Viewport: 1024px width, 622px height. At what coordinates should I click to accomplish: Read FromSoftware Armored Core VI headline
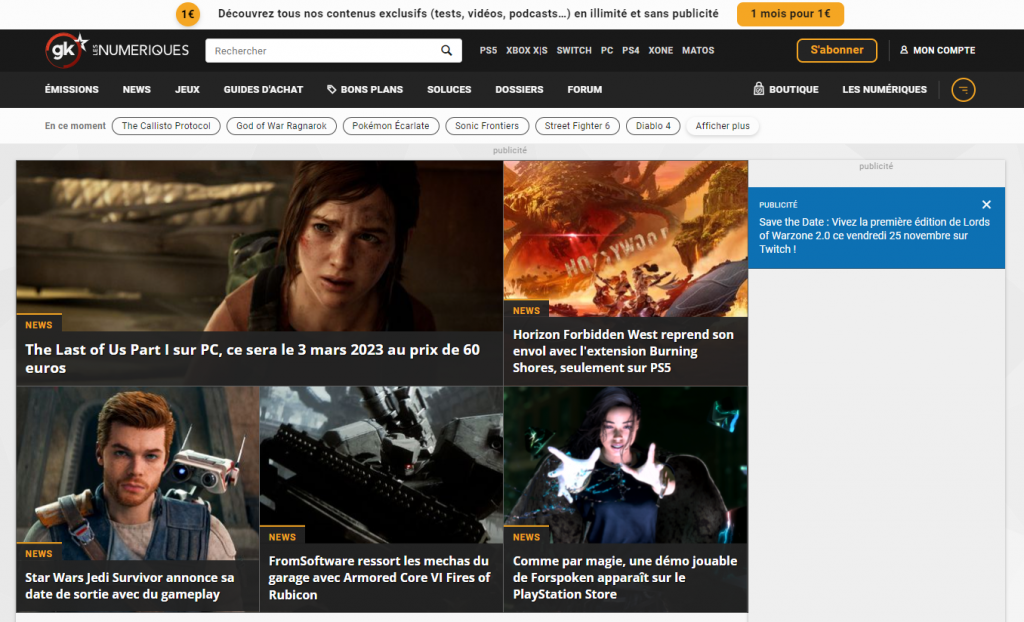(x=379, y=578)
